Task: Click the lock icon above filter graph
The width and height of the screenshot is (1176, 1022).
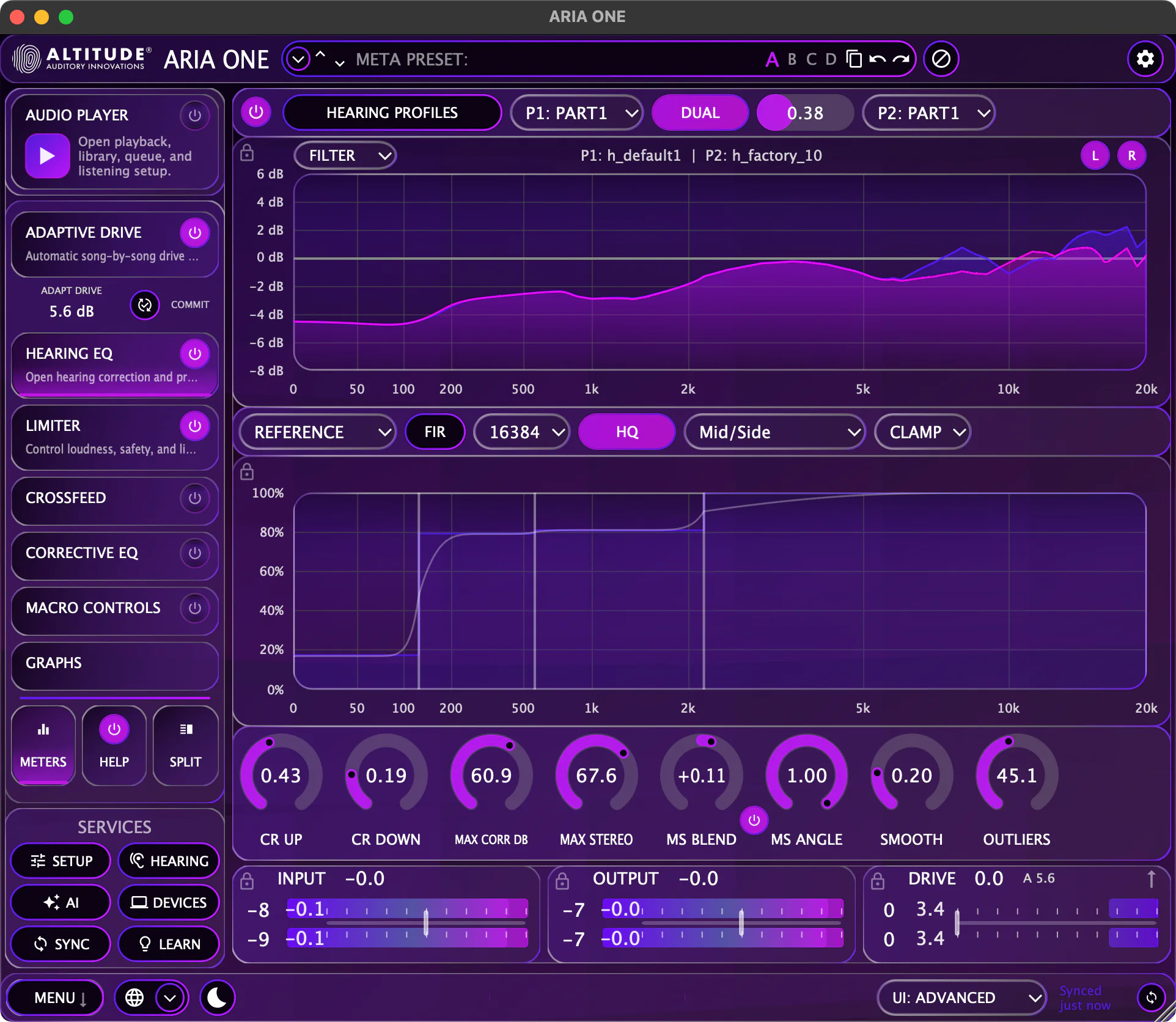Action: click(x=247, y=152)
